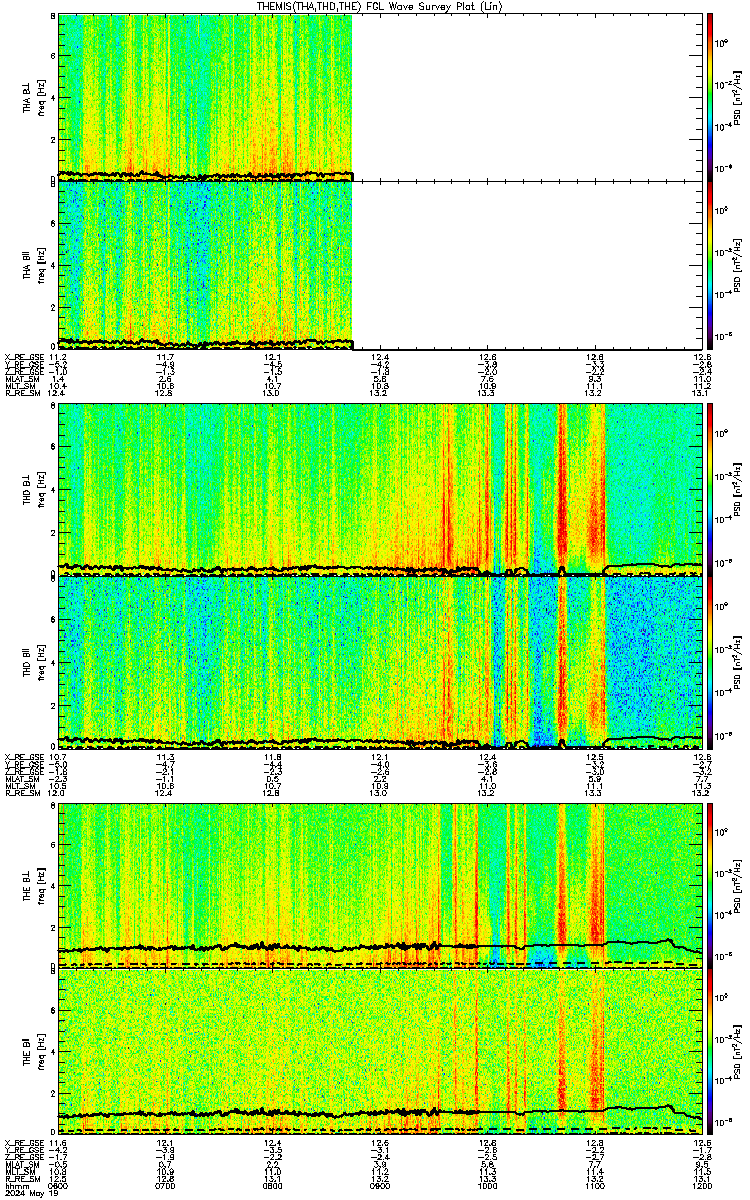Click the color bar beside THD B-perpendicular panel
750x1200 pixels.
tap(710, 489)
